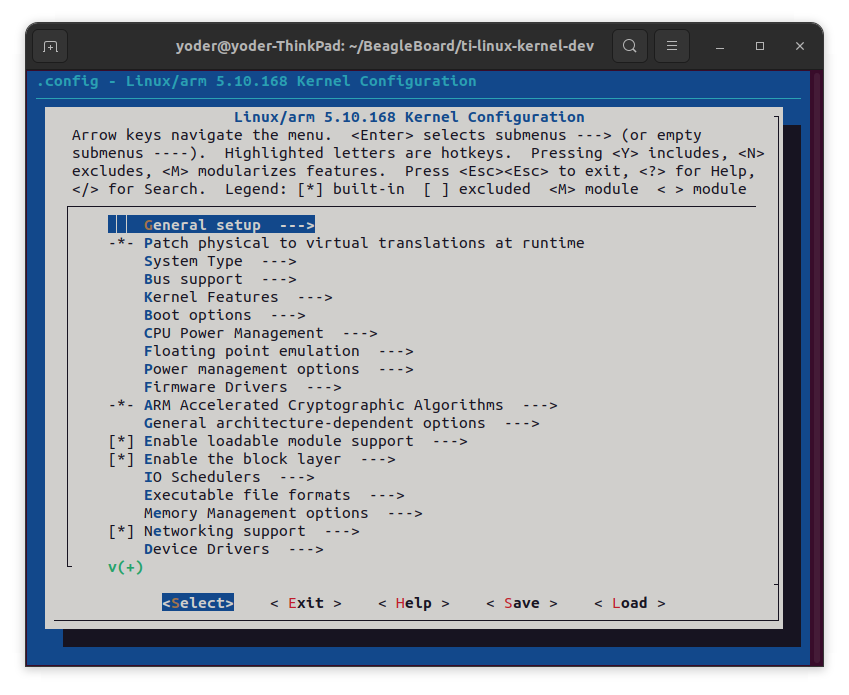Click the Exit button
Image resolution: width=849 pixels, height=695 pixels.
pyautogui.click(x=307, y=603)
